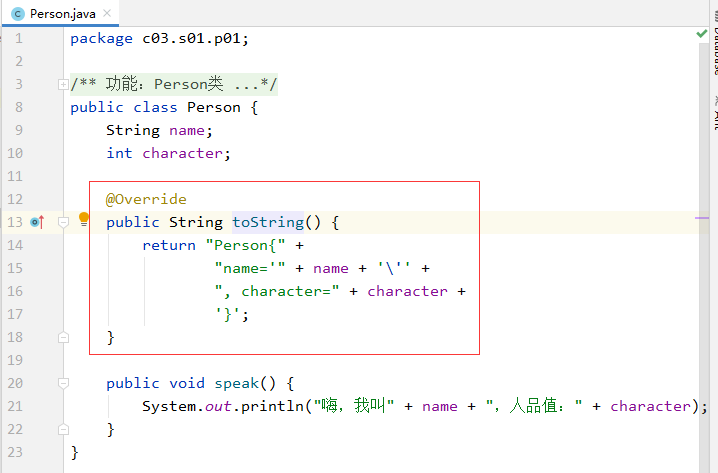Close the Person.java tab
The height and width of the screenshot is (473, 718).
(x=107, y=13)
